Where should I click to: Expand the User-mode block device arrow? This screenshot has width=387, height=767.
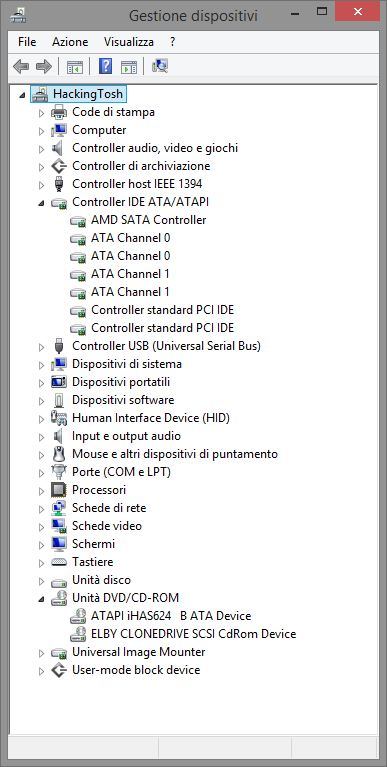(42, 672)
